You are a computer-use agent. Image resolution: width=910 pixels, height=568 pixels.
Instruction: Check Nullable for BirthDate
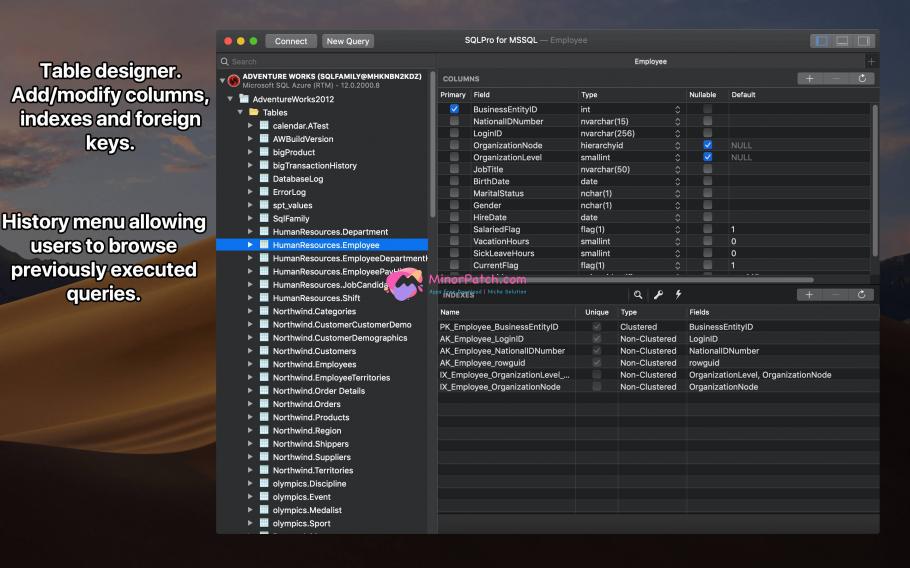coord(707,180)
